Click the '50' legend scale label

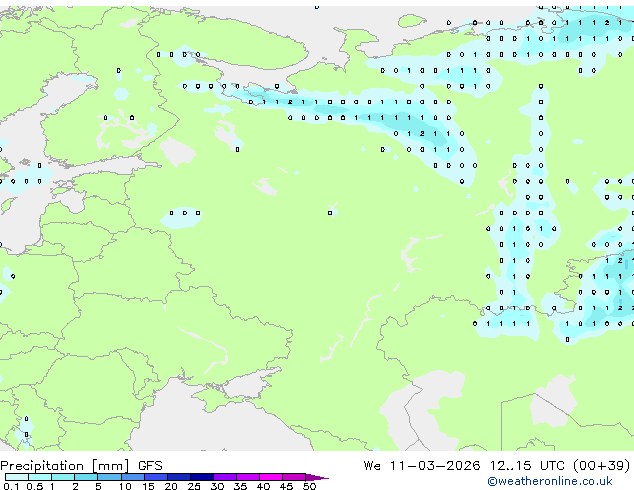(x=309, y=486)
